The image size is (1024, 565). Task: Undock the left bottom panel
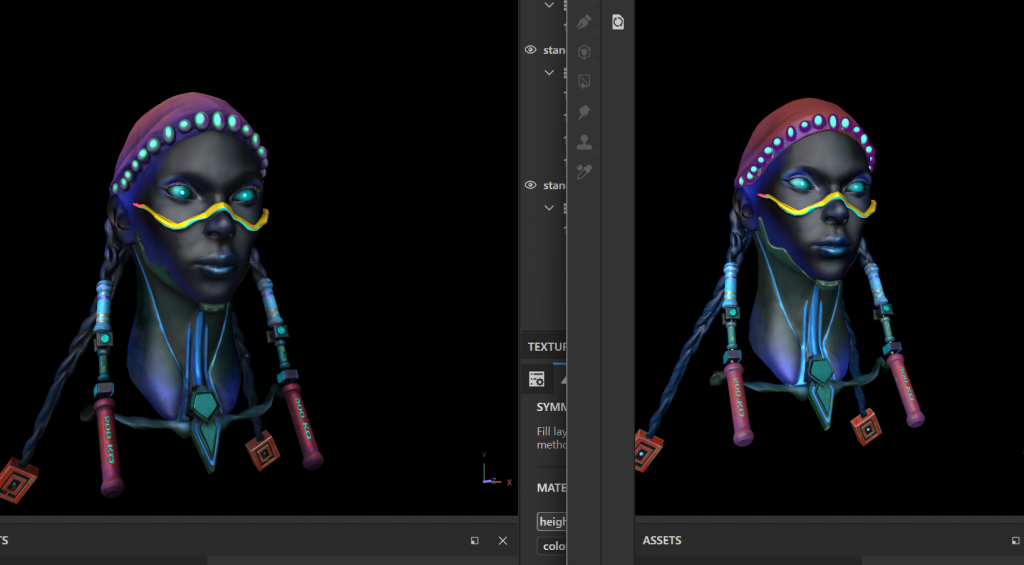tap(475, 541)
